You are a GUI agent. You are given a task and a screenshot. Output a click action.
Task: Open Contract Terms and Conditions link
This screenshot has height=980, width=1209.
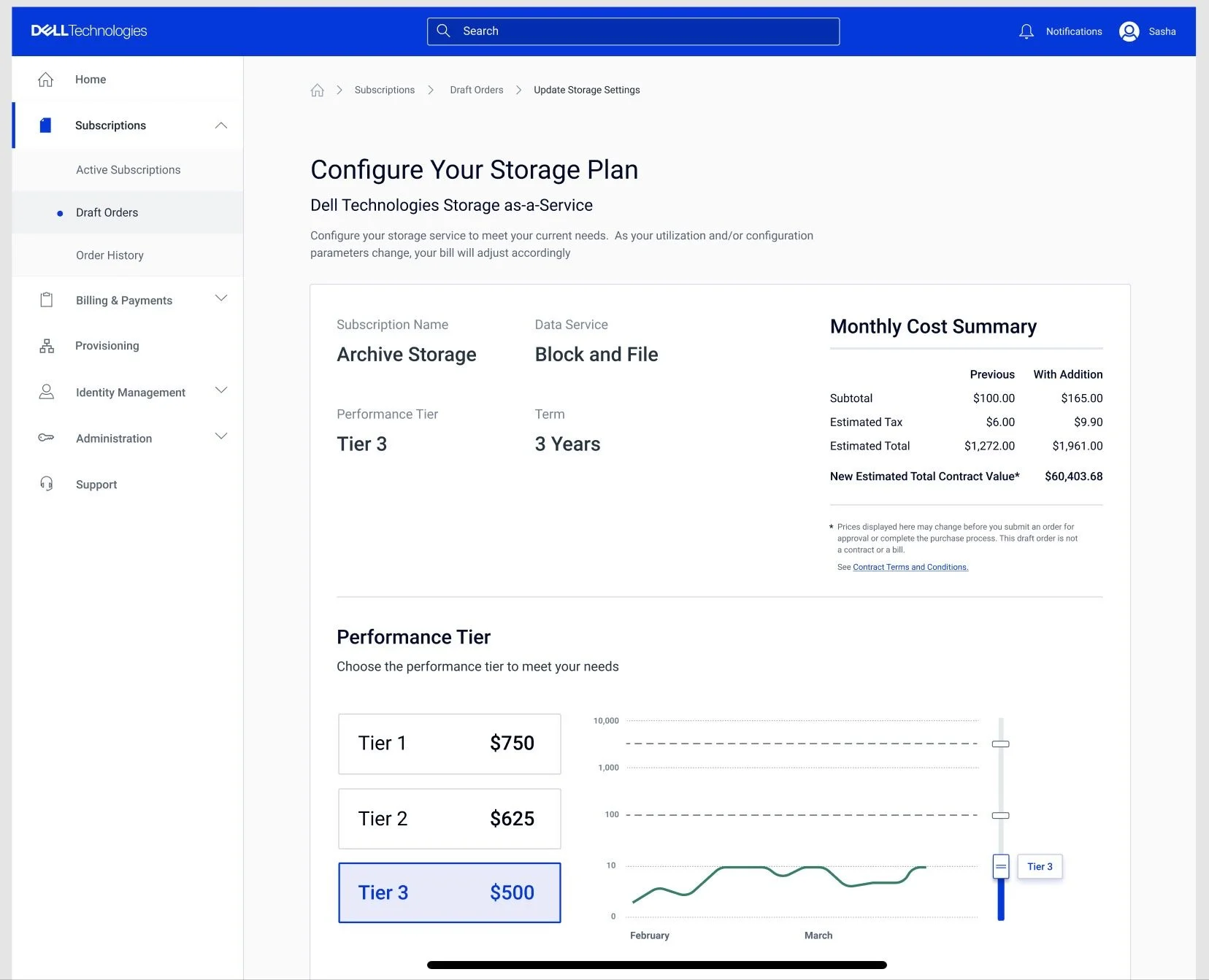[x=910, y=567]
